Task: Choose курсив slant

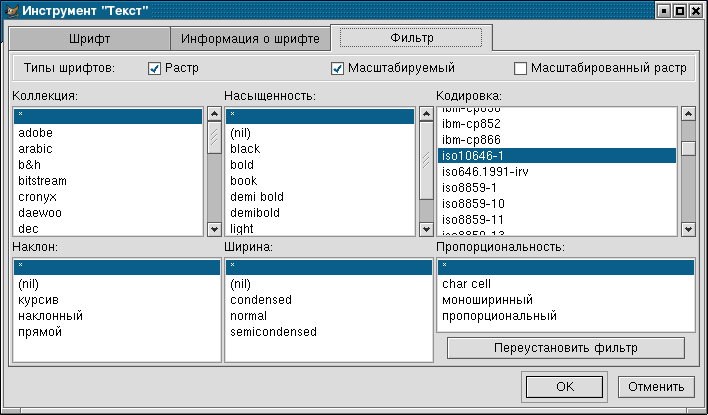Action: [117, 300]
